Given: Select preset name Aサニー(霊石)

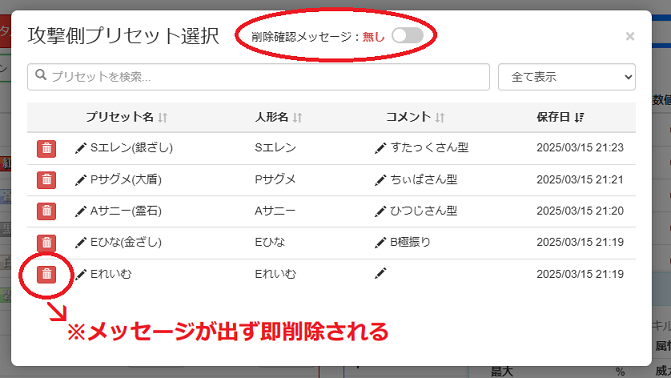Looking at the screenshot, I should 126,211.
